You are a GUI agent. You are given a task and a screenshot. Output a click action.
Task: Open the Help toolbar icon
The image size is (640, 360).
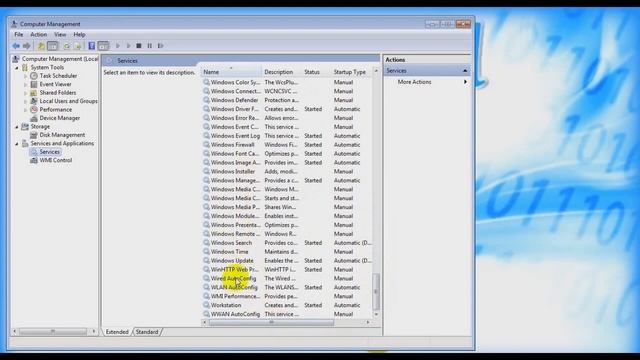(91, 46)
